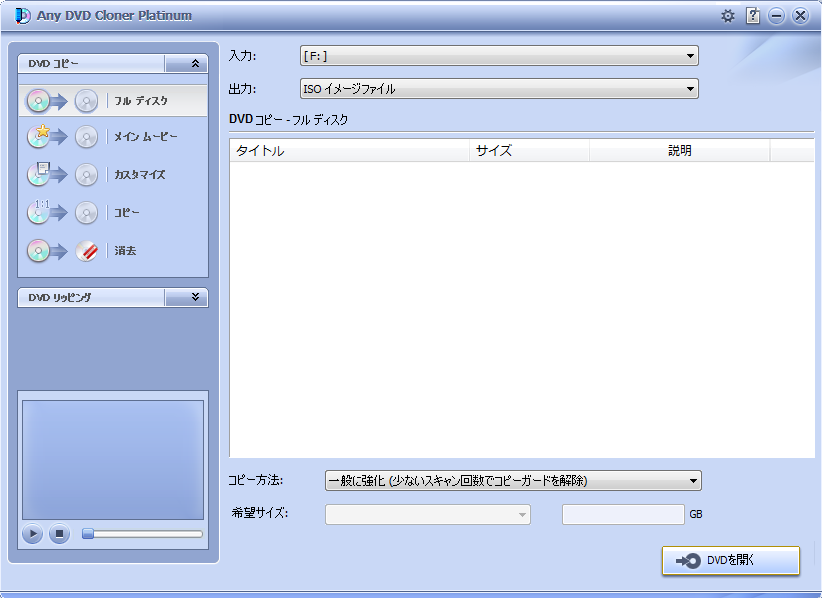Click the DVDを開く button
This screenshot has height=599, width=824.
tap(730, 561)
